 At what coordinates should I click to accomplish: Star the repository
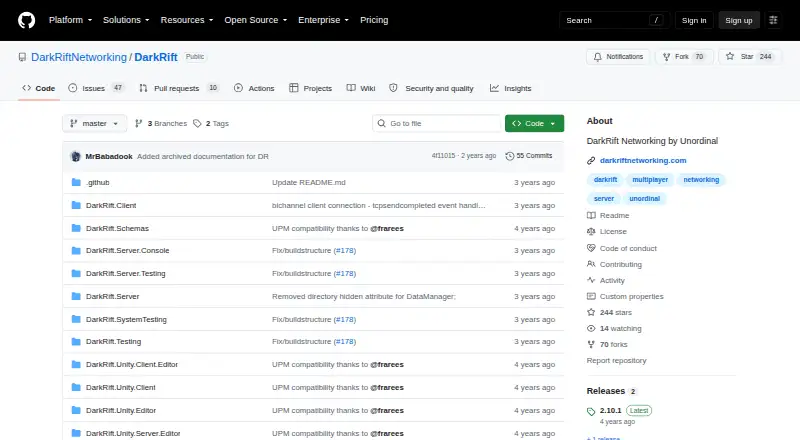coord(749,57)
